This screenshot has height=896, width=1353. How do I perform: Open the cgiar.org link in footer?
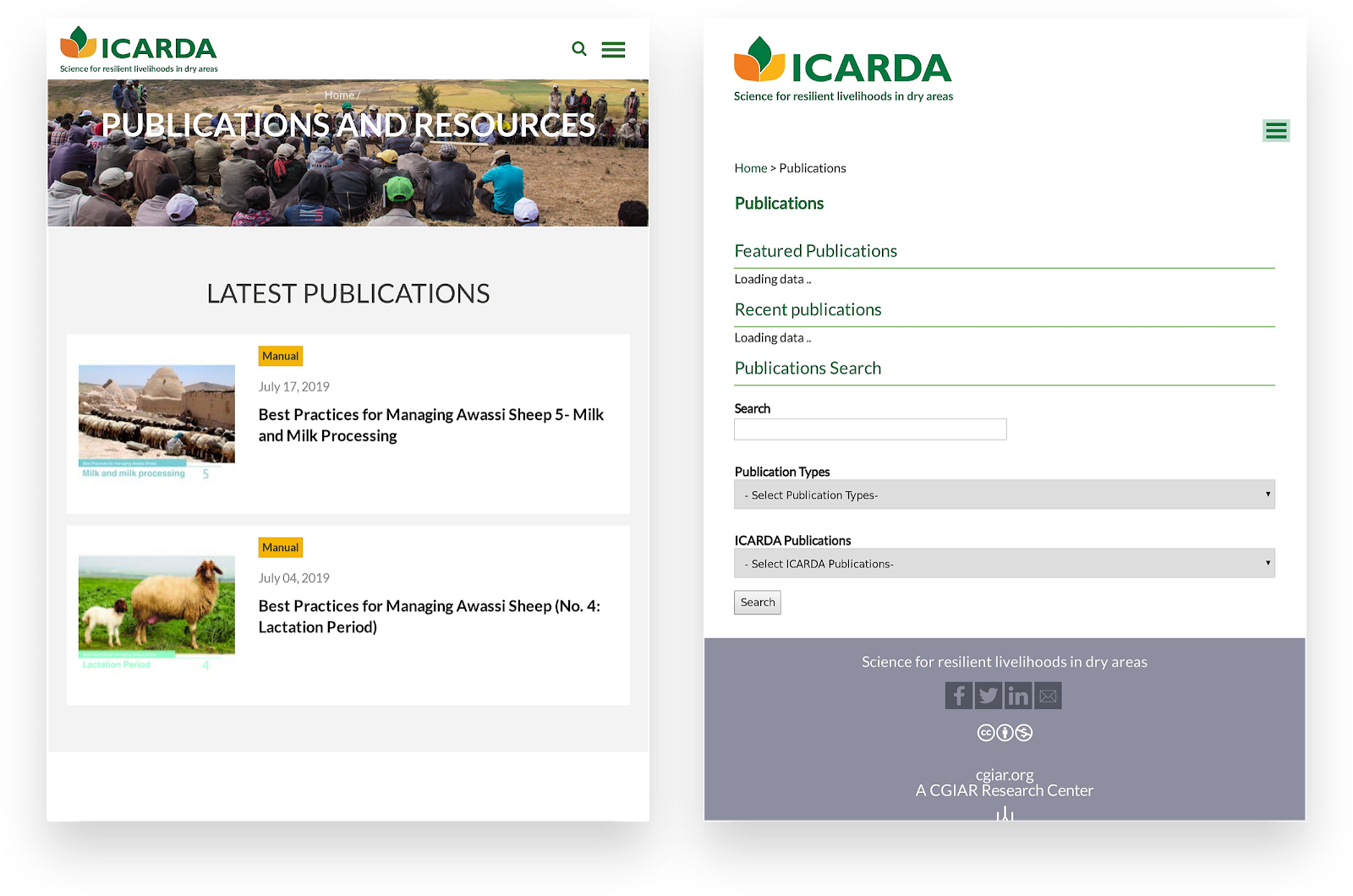[1004, 773]
